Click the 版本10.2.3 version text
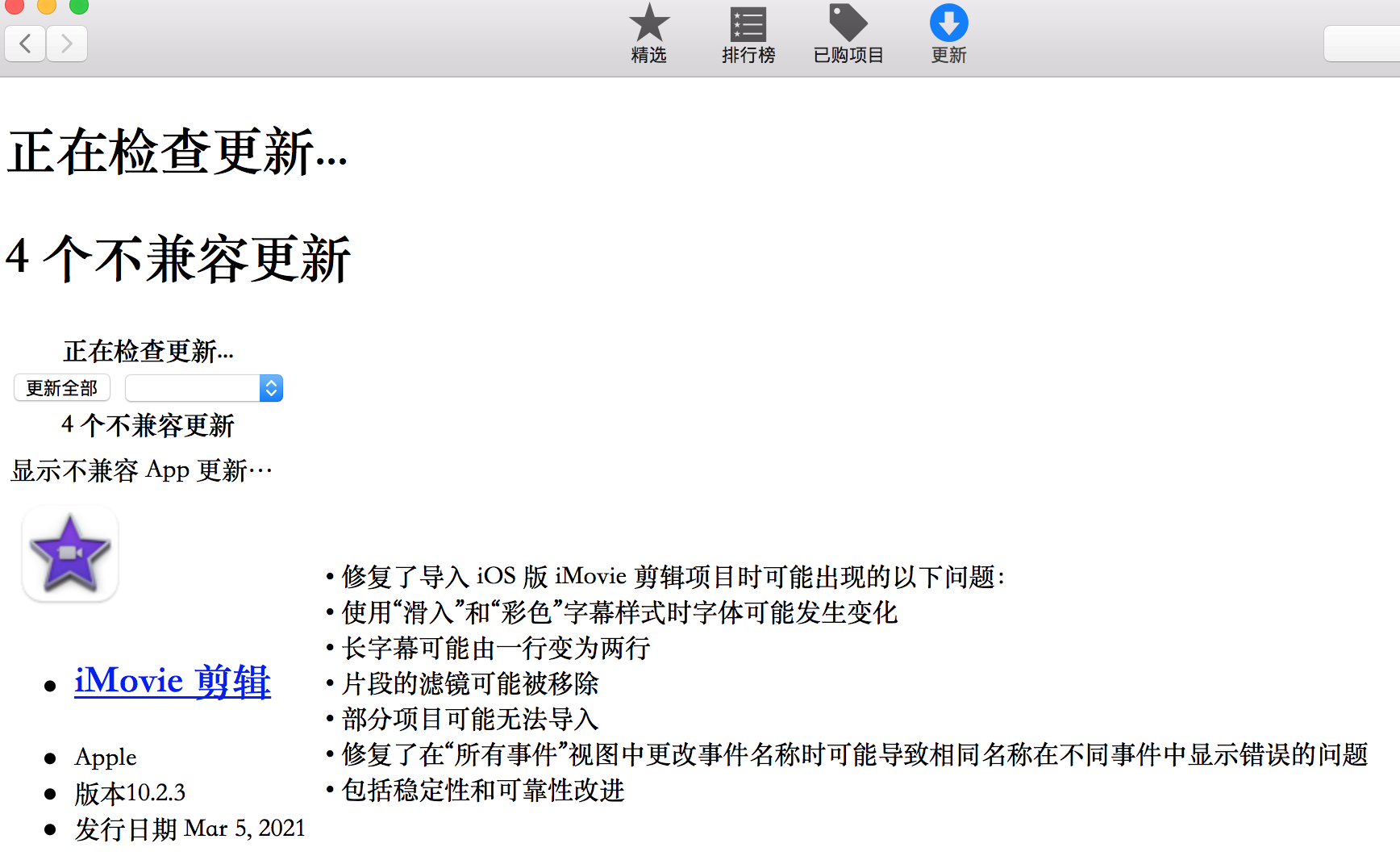This screenshot has width=1400, height=860. (130, 792)
